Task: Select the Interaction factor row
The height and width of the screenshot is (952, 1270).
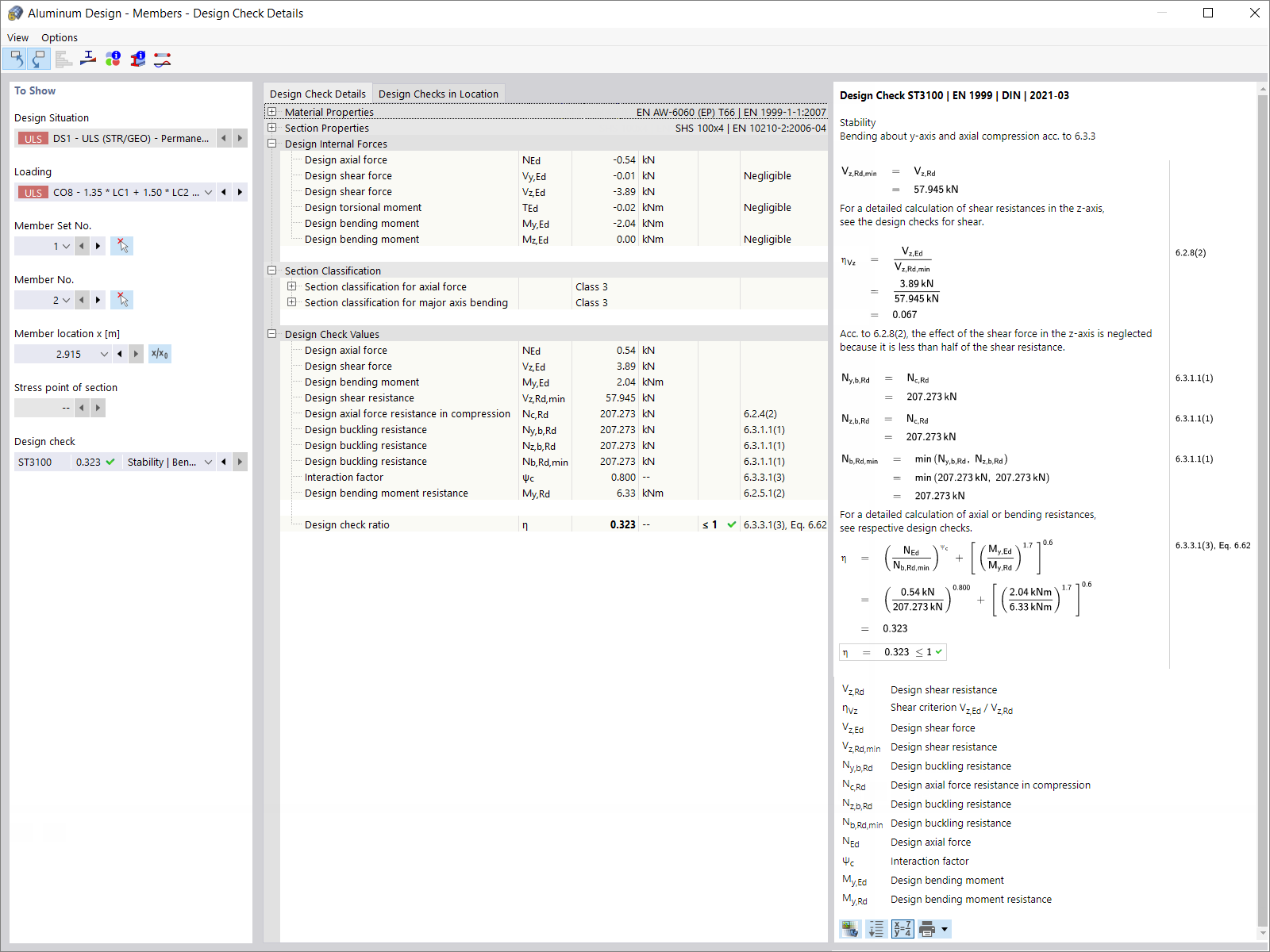Action: pyautogui.click(x=554, y=477)
